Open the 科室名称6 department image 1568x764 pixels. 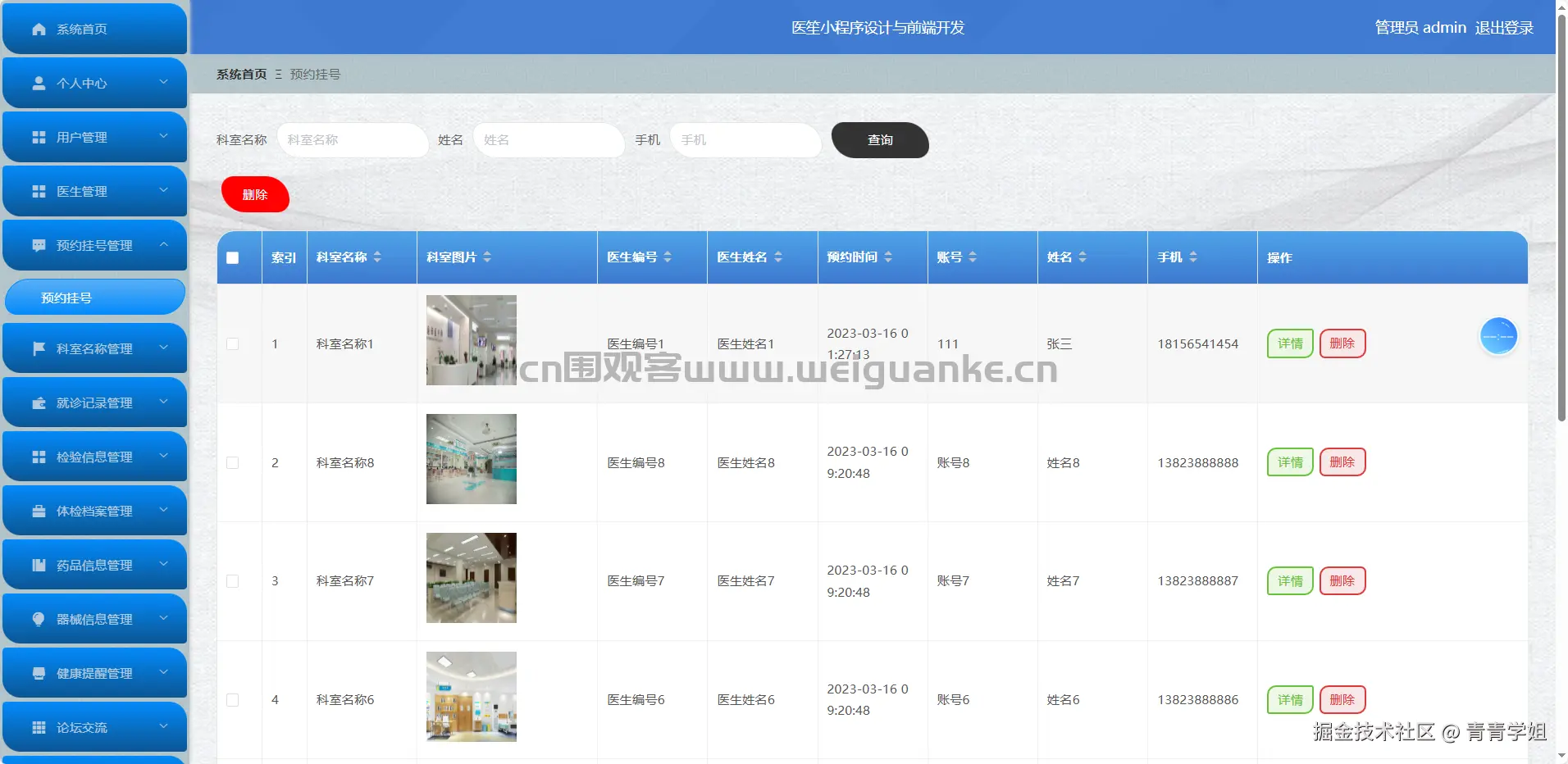point(472,697)
